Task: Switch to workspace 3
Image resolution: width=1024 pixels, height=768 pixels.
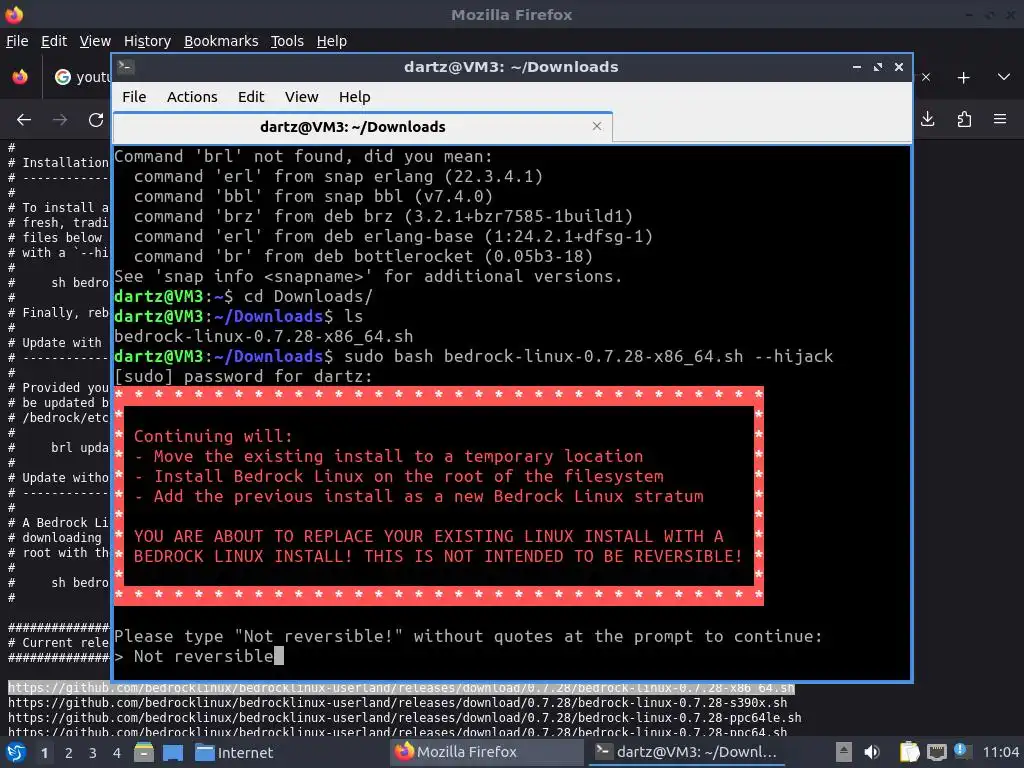Action: tap(93, 753)
